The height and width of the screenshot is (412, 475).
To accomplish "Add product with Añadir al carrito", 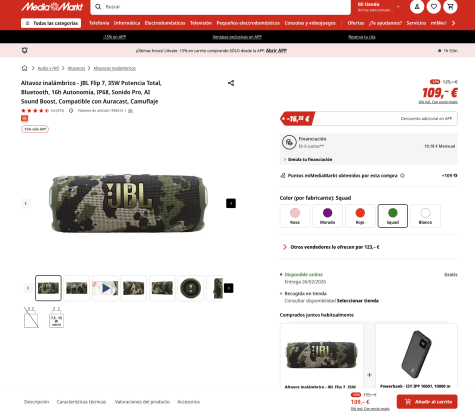I will click(x=427, y=402).
